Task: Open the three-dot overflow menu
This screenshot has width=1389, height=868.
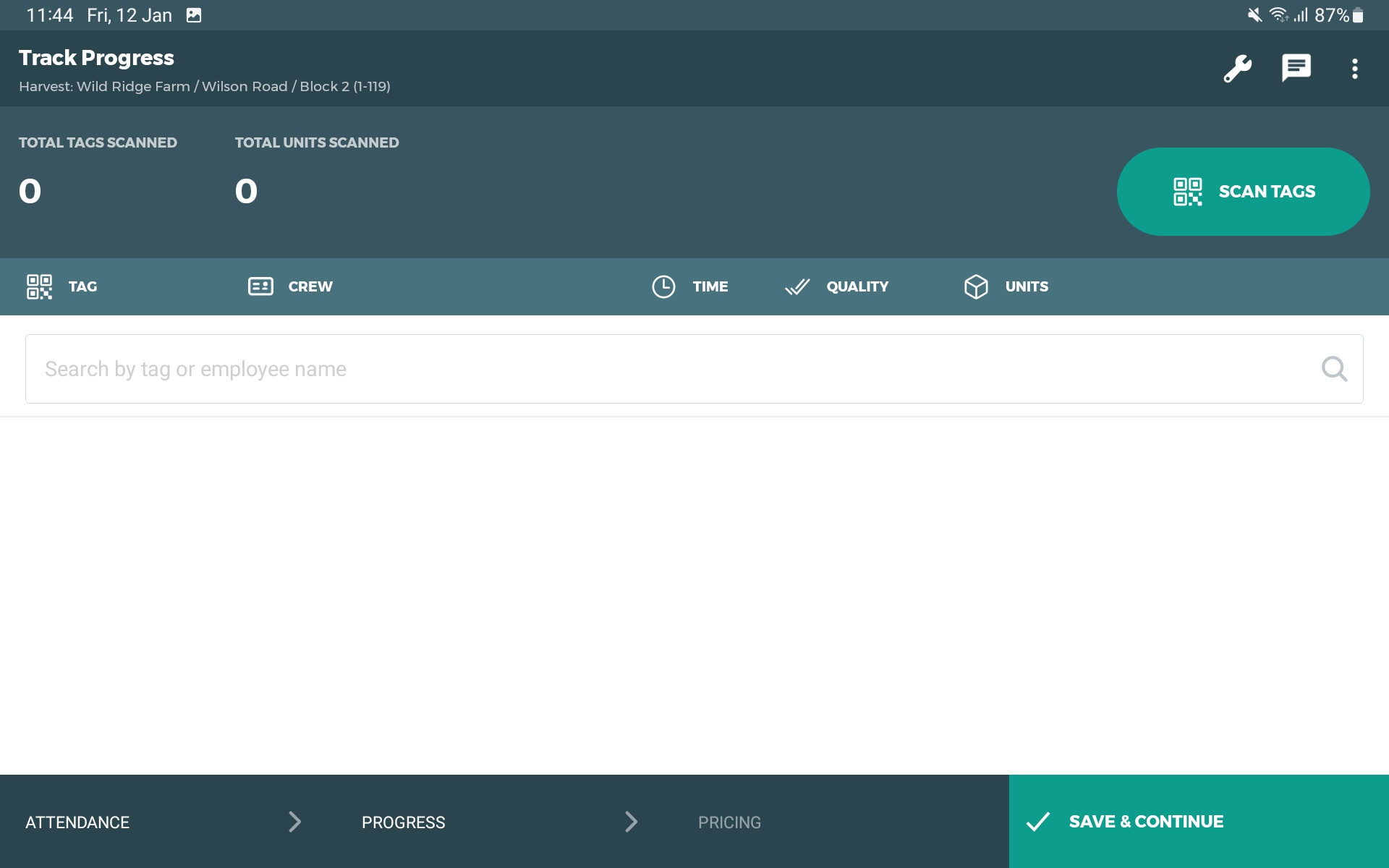Action: coord(1354,69)
